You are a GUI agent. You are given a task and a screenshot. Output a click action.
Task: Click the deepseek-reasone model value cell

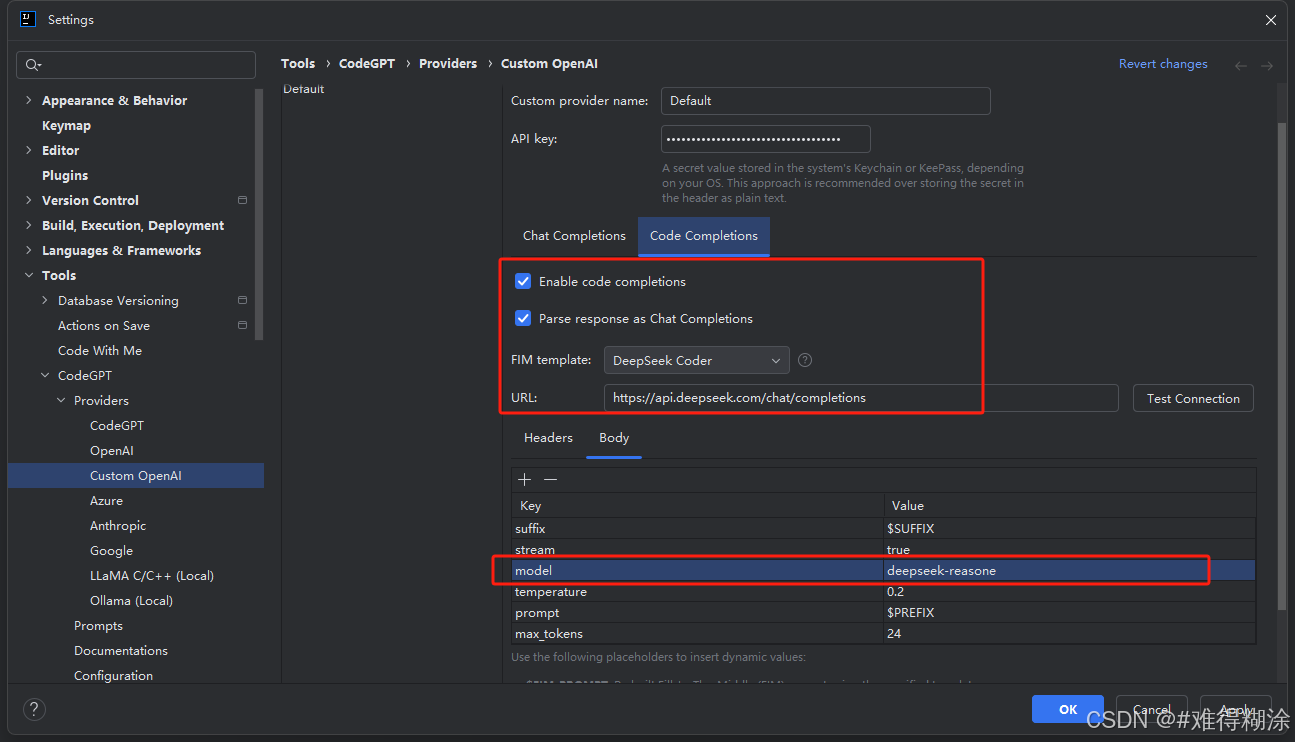tap(1069, 570)
